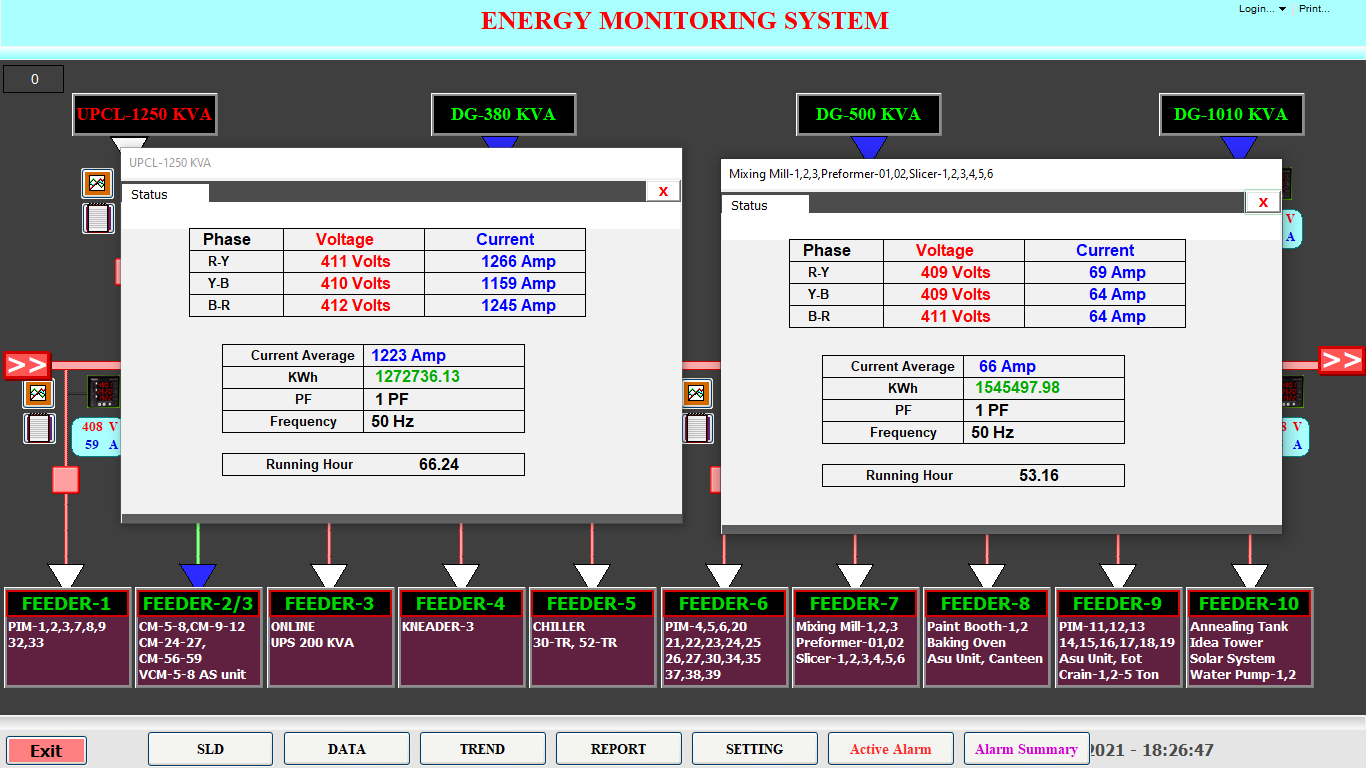Click Current Average 1223 Amp

(x=408, y=355)
